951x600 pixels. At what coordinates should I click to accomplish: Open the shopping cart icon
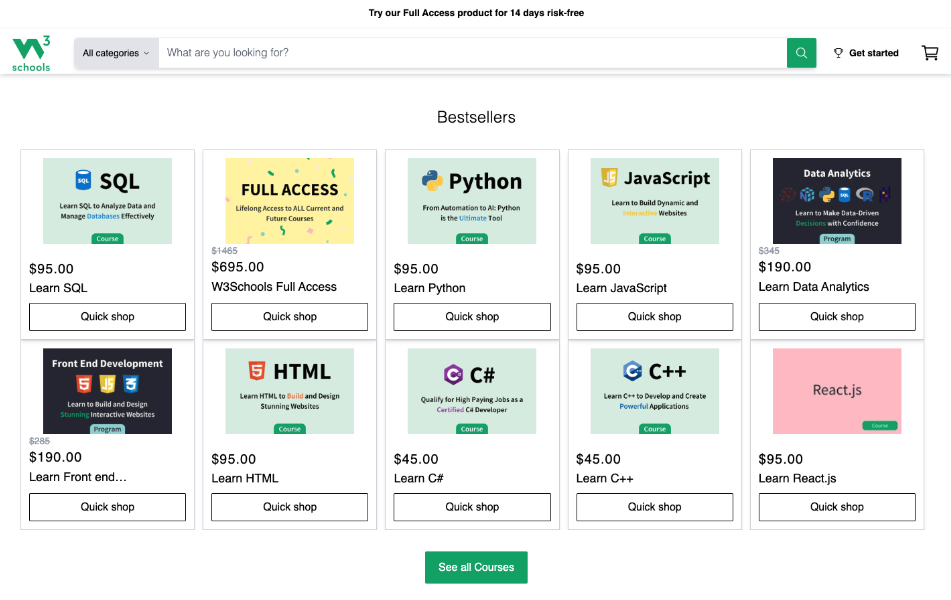pos(930,53)
